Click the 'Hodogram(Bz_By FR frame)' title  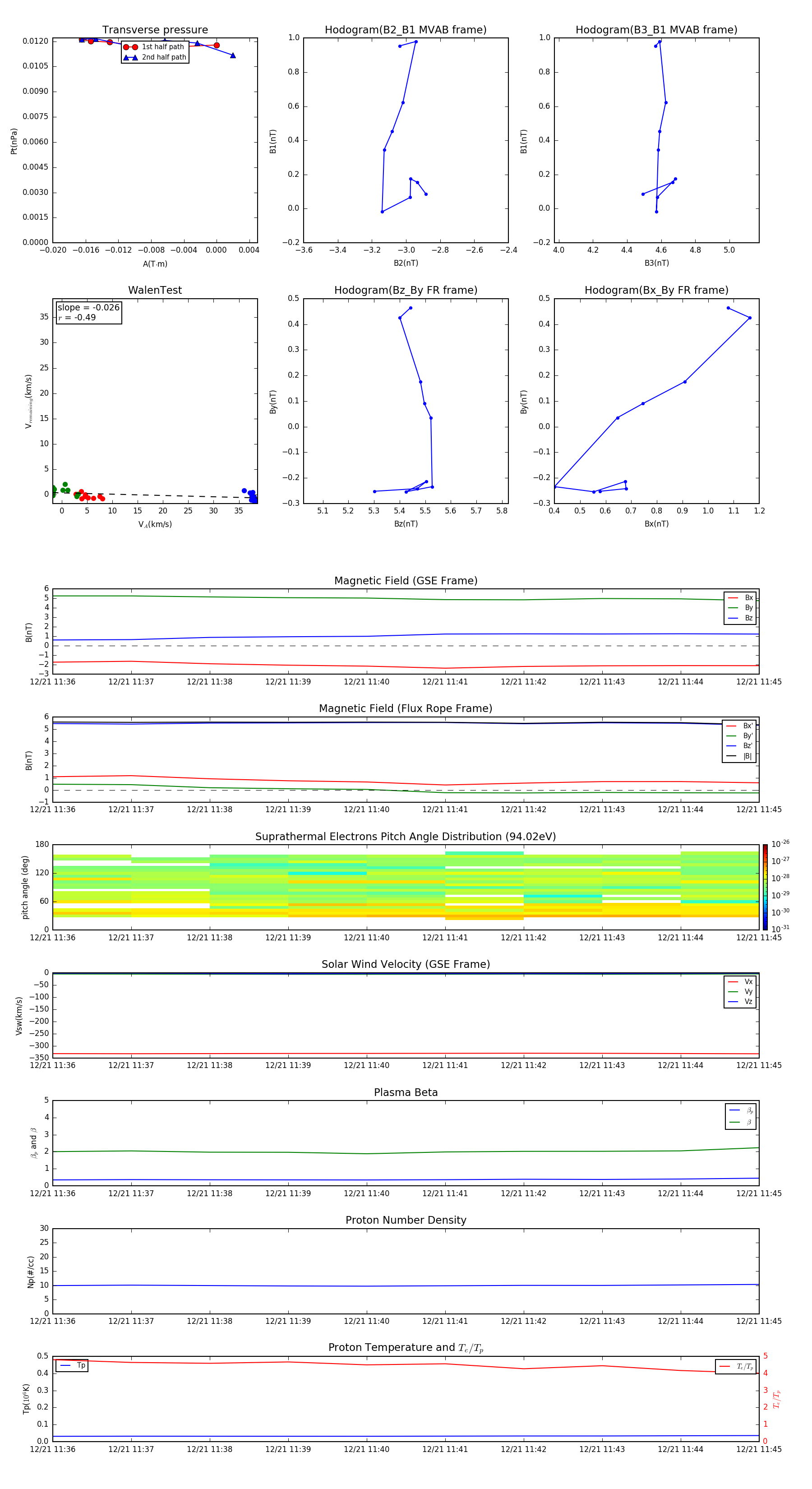(406, 290)
